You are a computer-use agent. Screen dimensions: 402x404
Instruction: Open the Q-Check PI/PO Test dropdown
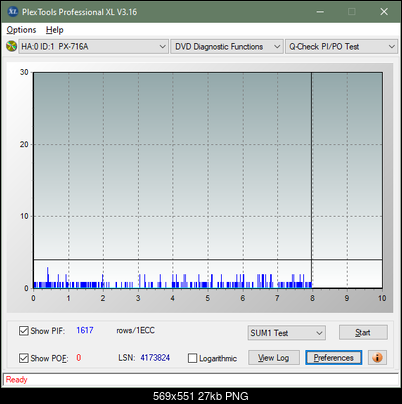pos(341,46)
